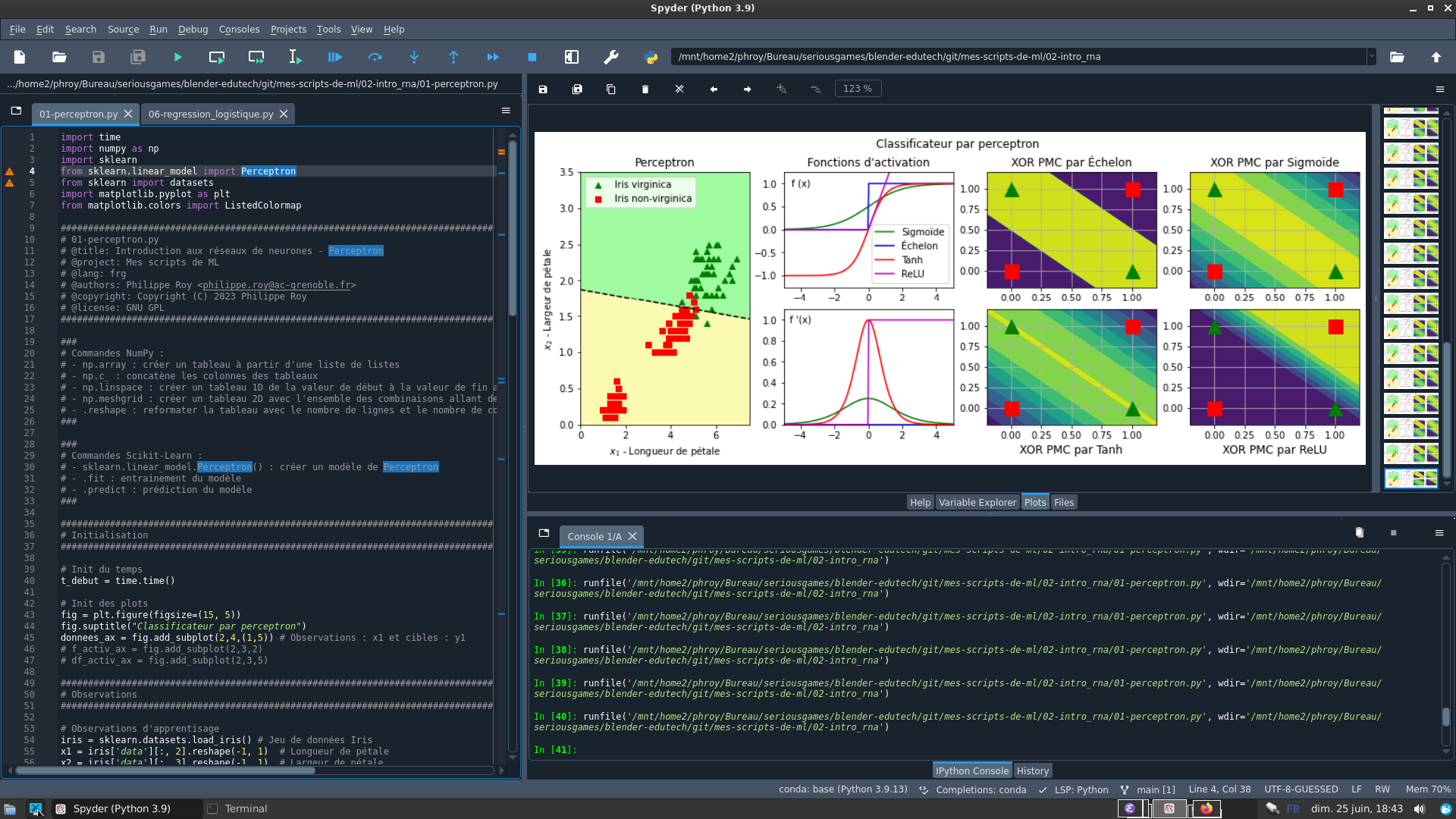Run current cell icon
The height and width of the screenshot is (819, 1456).
[x=217, y=57]
